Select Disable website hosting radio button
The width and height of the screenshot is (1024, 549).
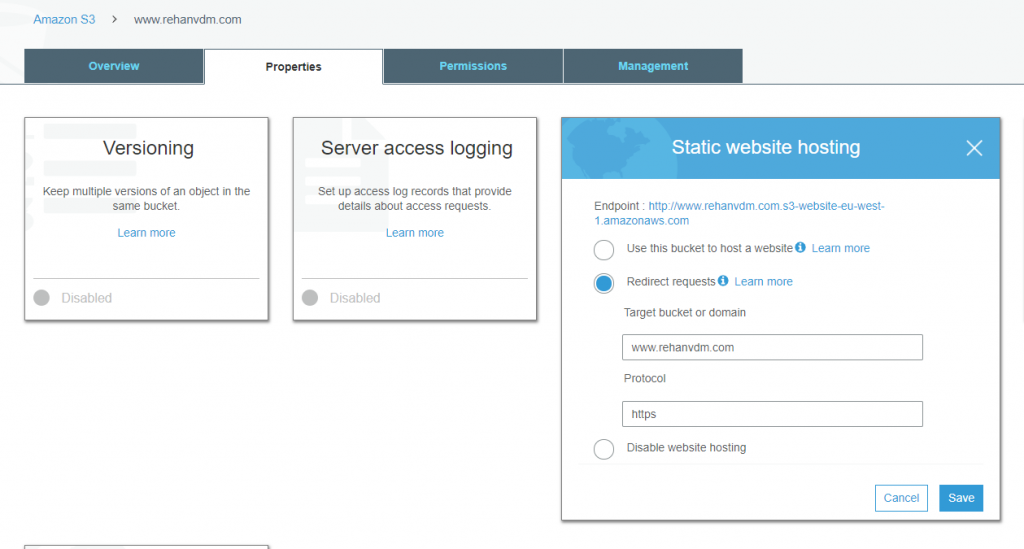(x=603, y=449)
